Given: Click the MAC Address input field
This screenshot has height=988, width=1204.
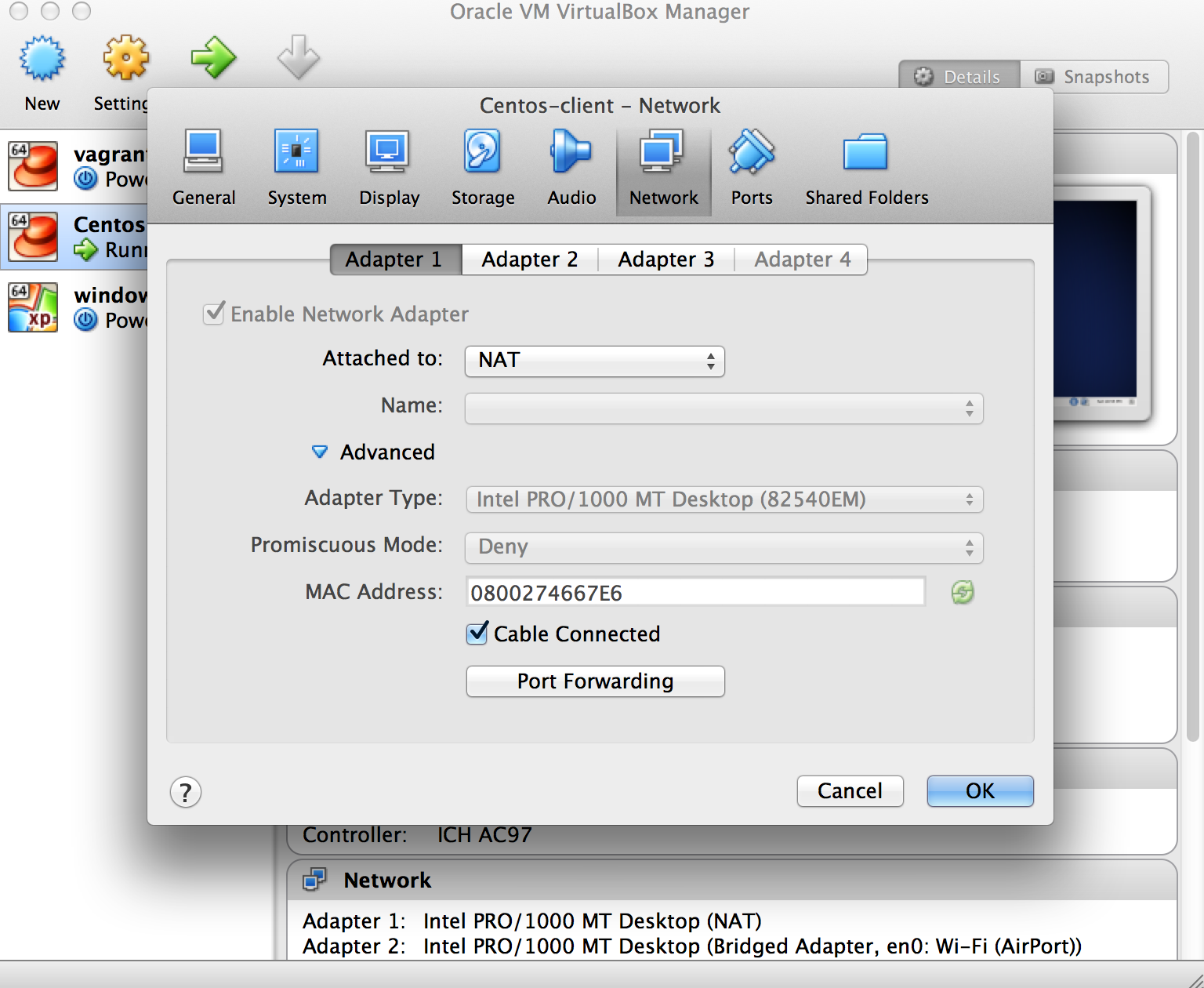Looking at the screenshot, I should [x=695, y=592].
